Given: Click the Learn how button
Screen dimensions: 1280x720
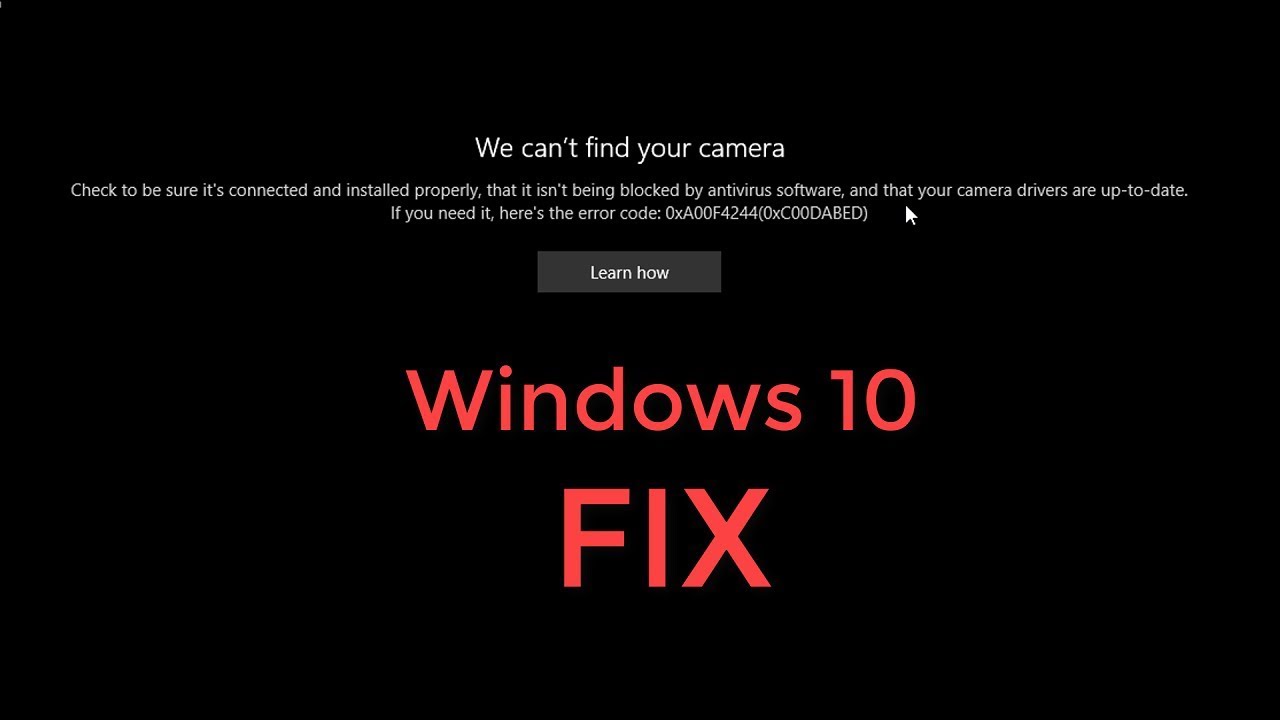Looking at the screenshot, I should pos(629,272).
